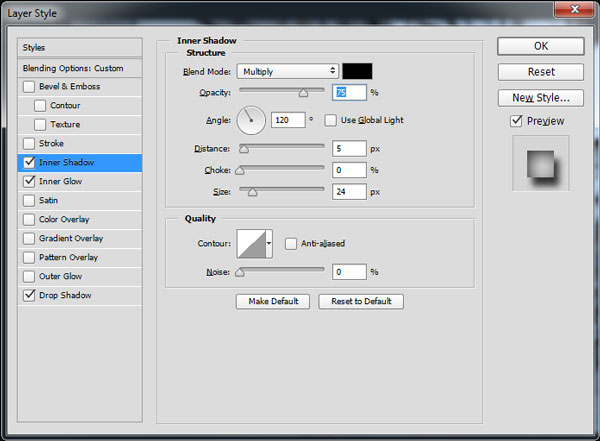Click the style preview thumbnail
600x441 pixels.
[x=541, y=163]
